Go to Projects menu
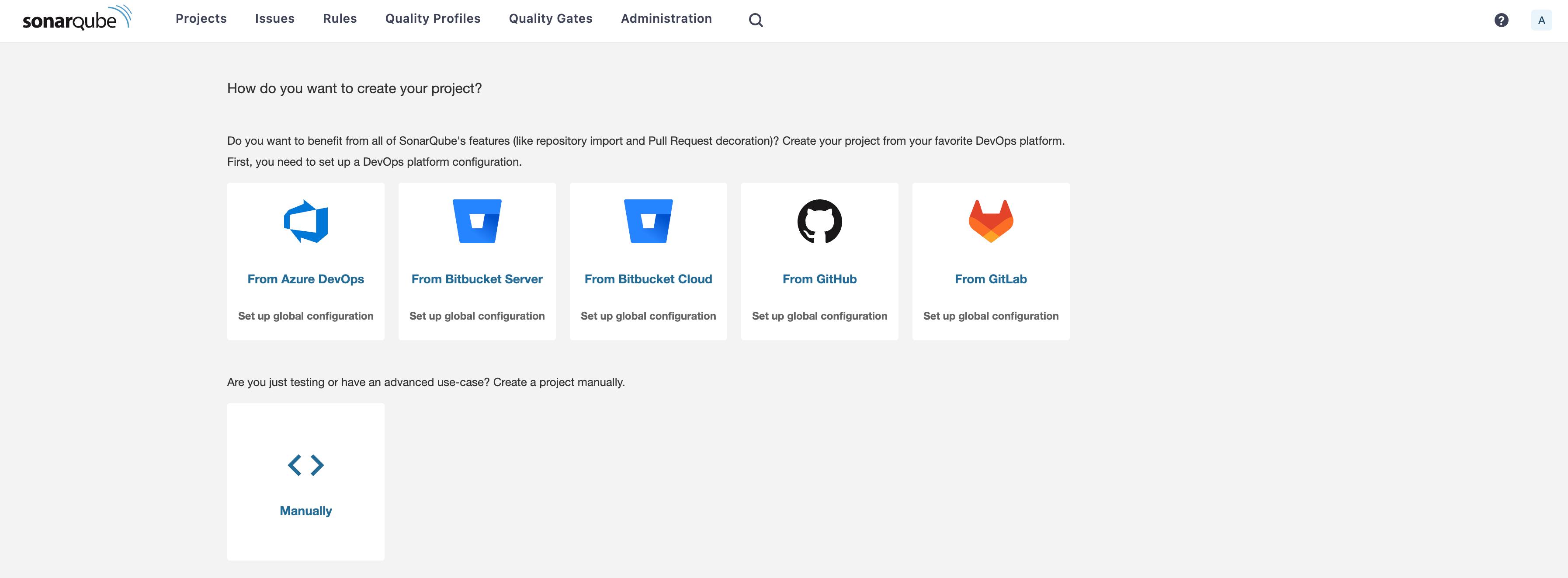Viewport: 1568px width, 578px height. 201,19
